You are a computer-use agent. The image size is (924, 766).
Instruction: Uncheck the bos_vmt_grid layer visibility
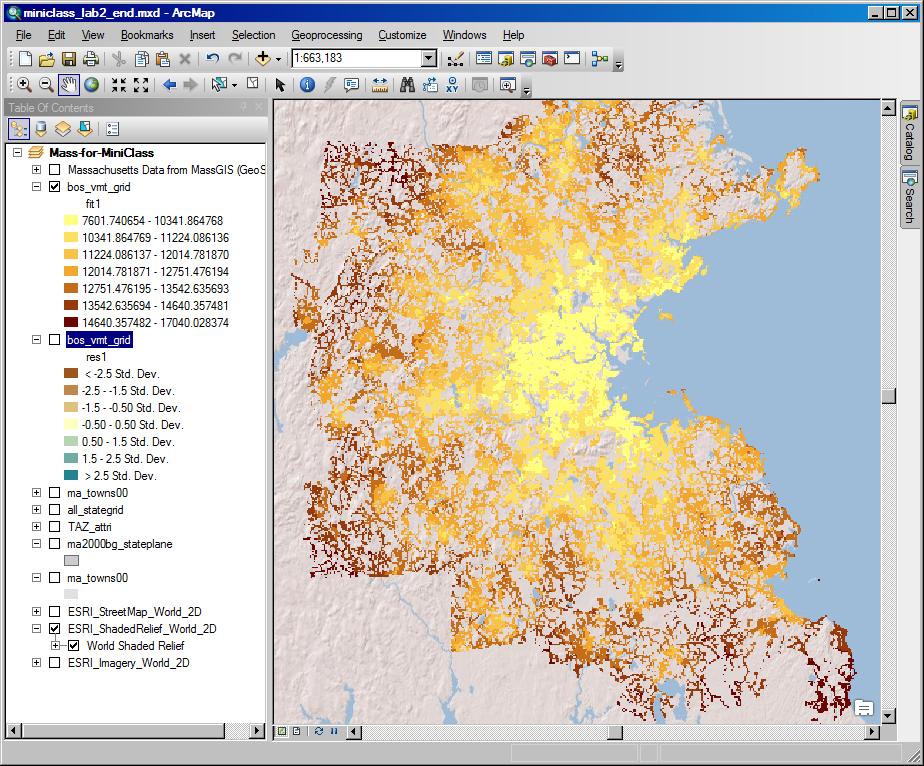tap(55, 186)
